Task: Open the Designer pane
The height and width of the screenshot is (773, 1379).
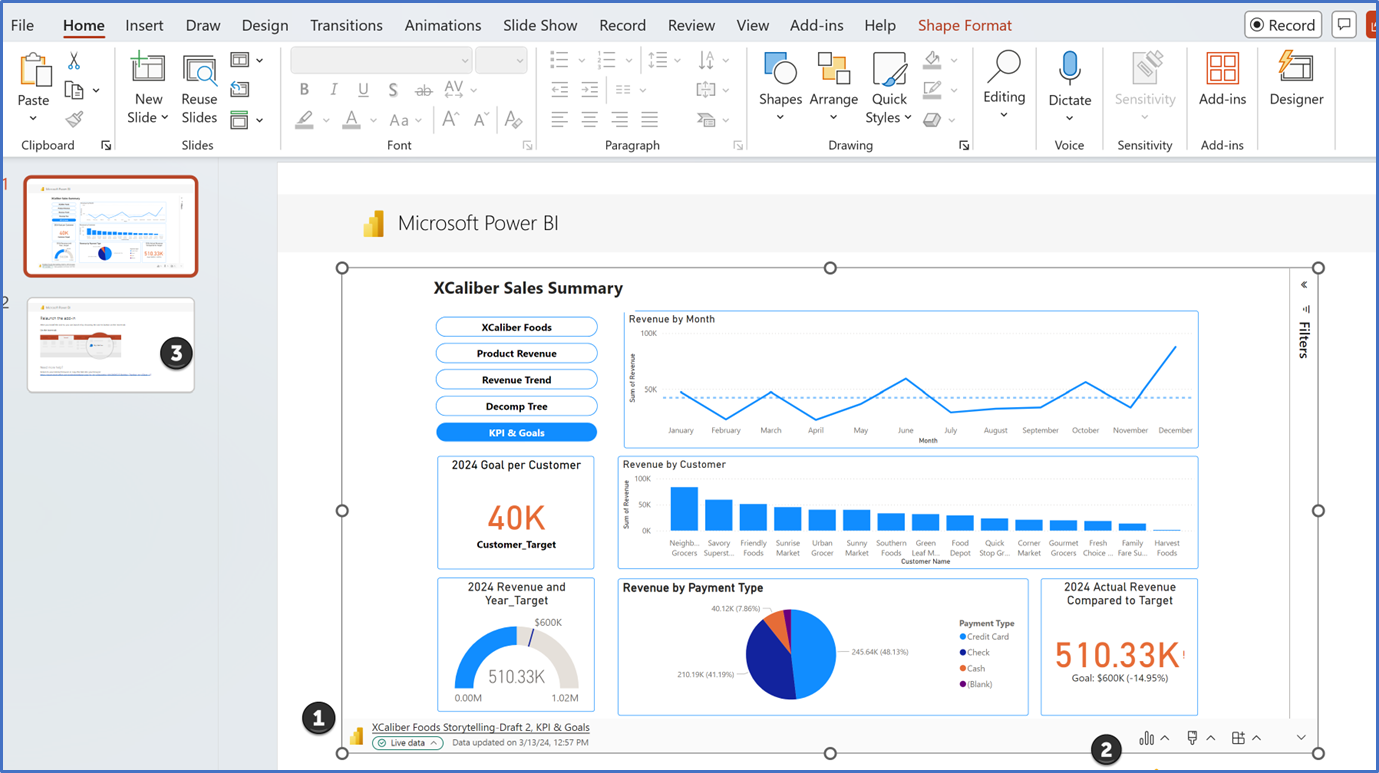Action: [x=1296, y=79]
